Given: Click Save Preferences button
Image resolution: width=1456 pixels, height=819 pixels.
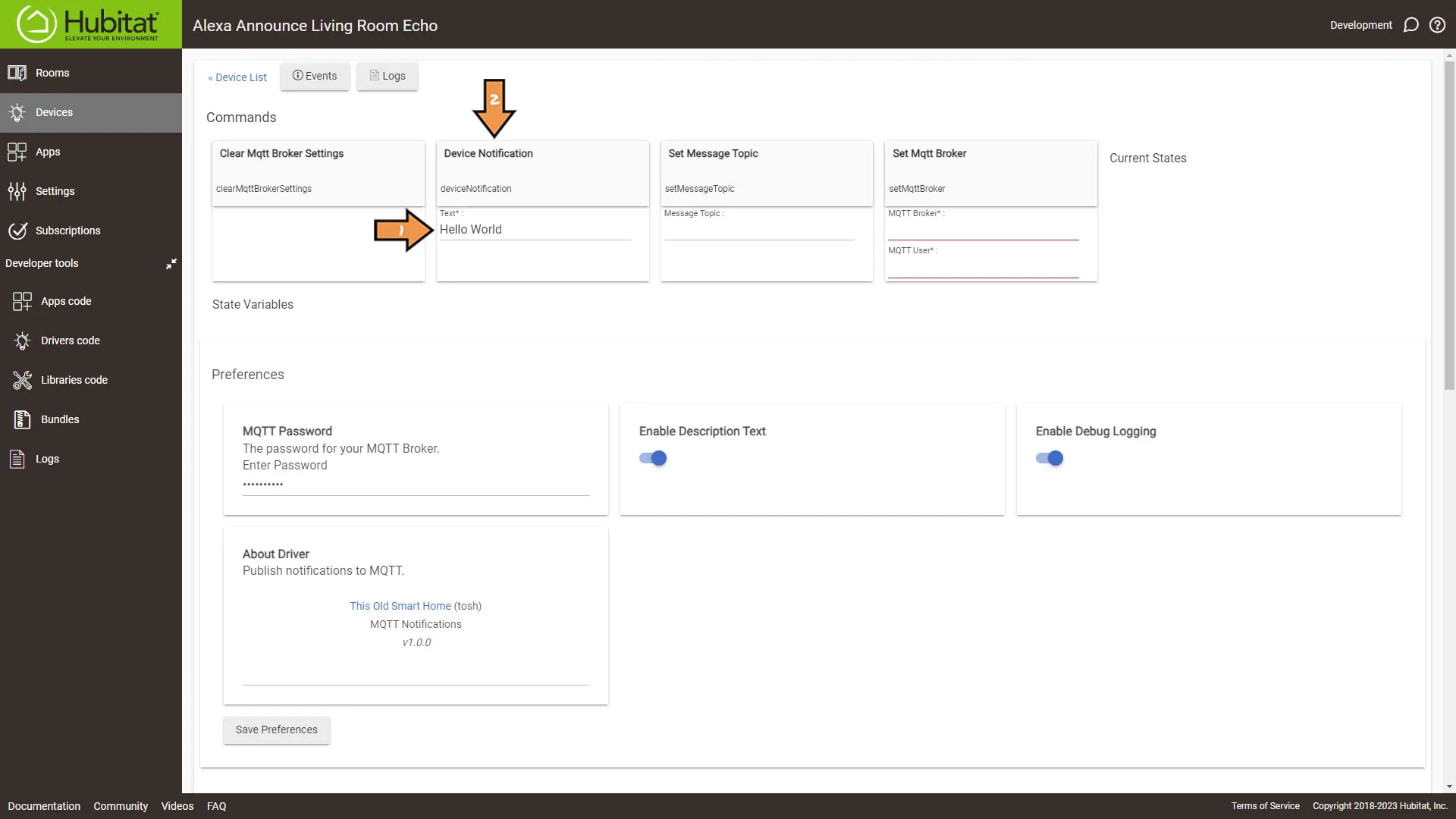Looking at the screenshot, I should (277, 729).
